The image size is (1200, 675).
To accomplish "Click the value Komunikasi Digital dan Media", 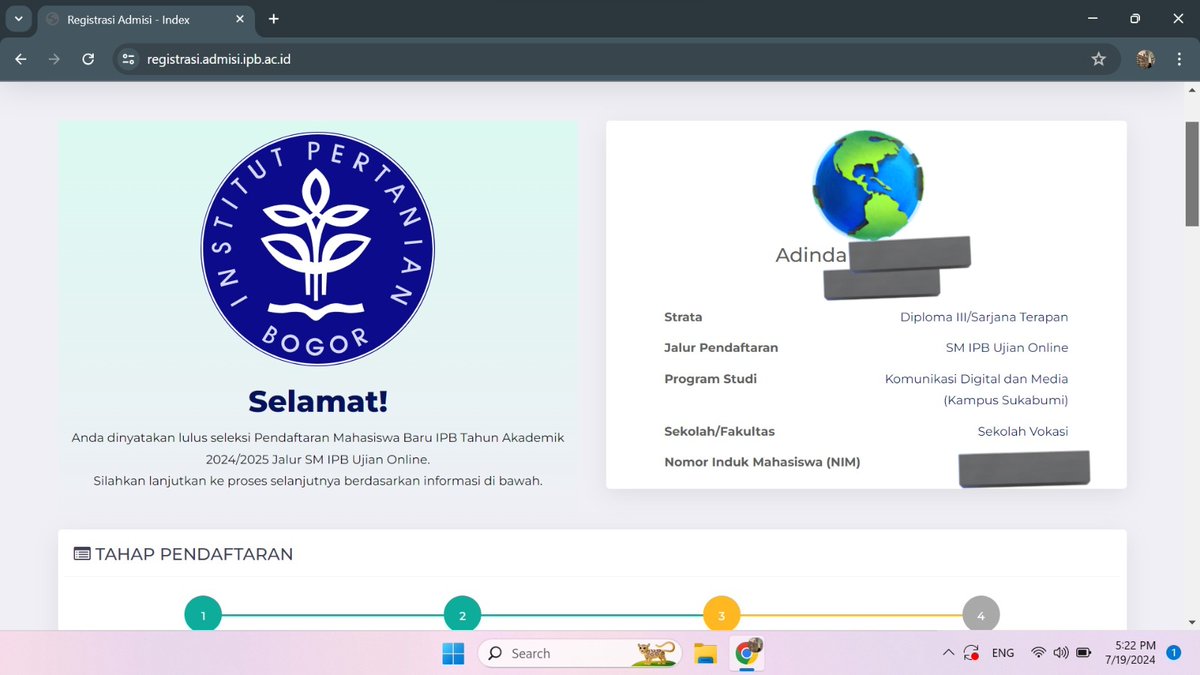I will [977, 379].
